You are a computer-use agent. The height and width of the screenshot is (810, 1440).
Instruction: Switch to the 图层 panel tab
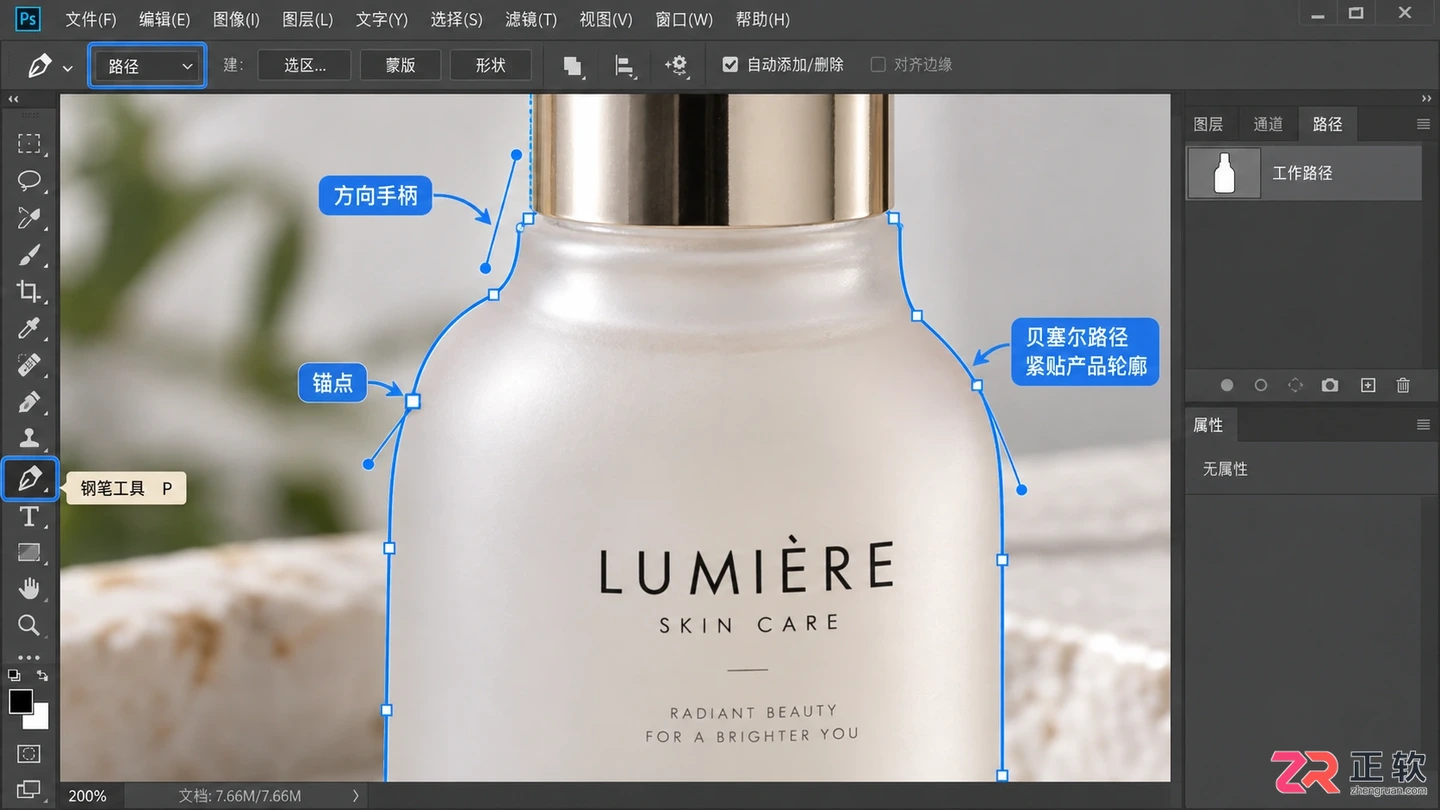(x=1208, y=124)
